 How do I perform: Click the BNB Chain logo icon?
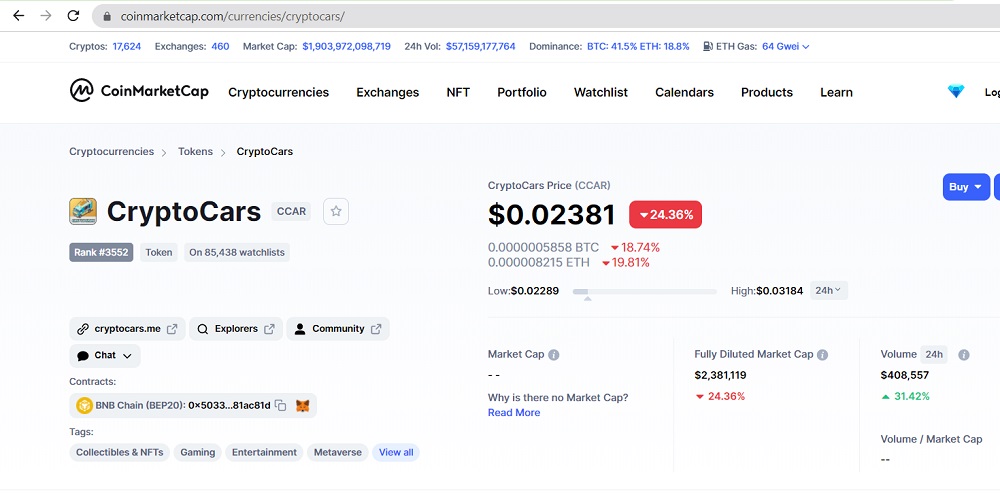tap(84, 405)
